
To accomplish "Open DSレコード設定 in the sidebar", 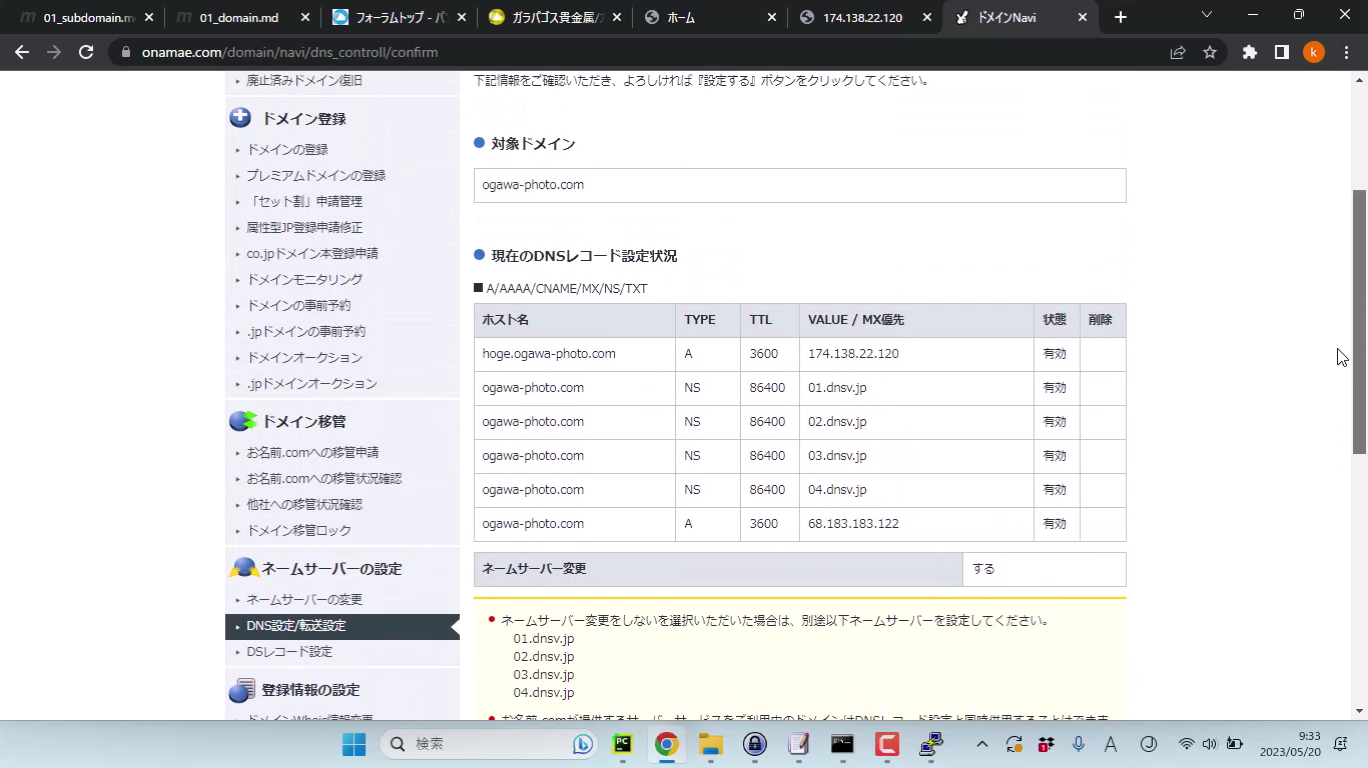I will (x=289, y=651).
